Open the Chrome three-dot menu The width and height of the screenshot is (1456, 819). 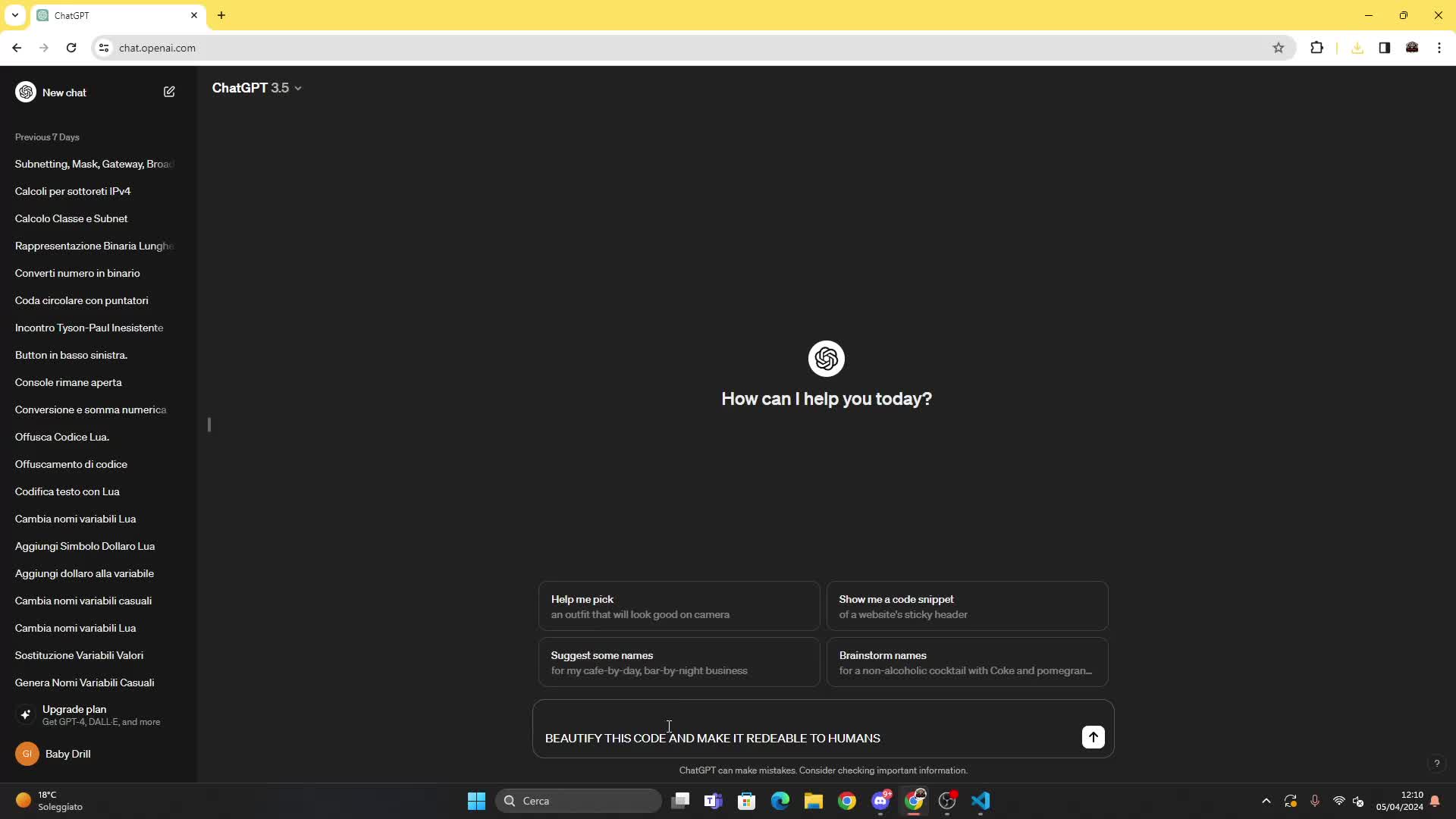[1439, 47]
